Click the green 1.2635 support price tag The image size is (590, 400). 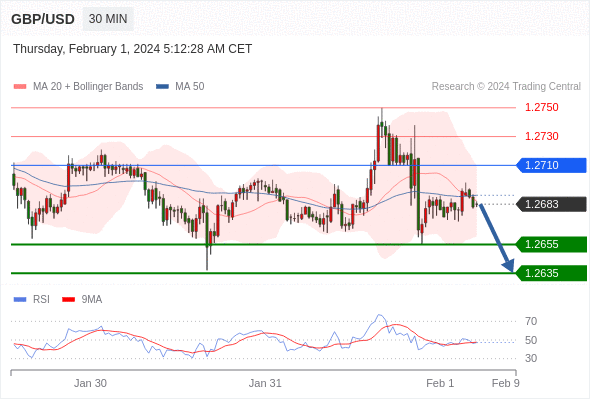[x=551, y=273]
